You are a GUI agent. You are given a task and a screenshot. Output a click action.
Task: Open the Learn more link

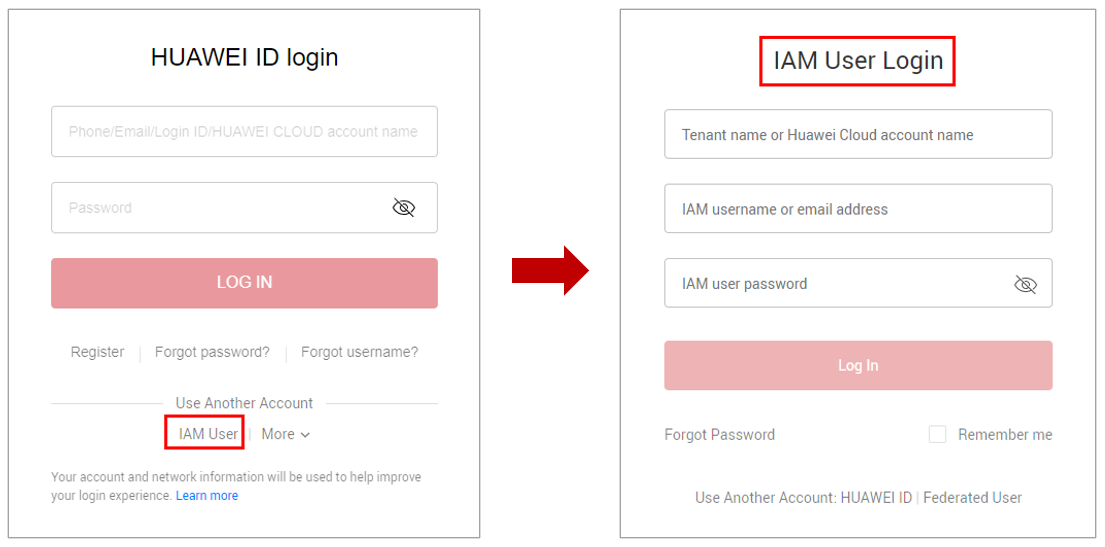(x=207, y=496)
